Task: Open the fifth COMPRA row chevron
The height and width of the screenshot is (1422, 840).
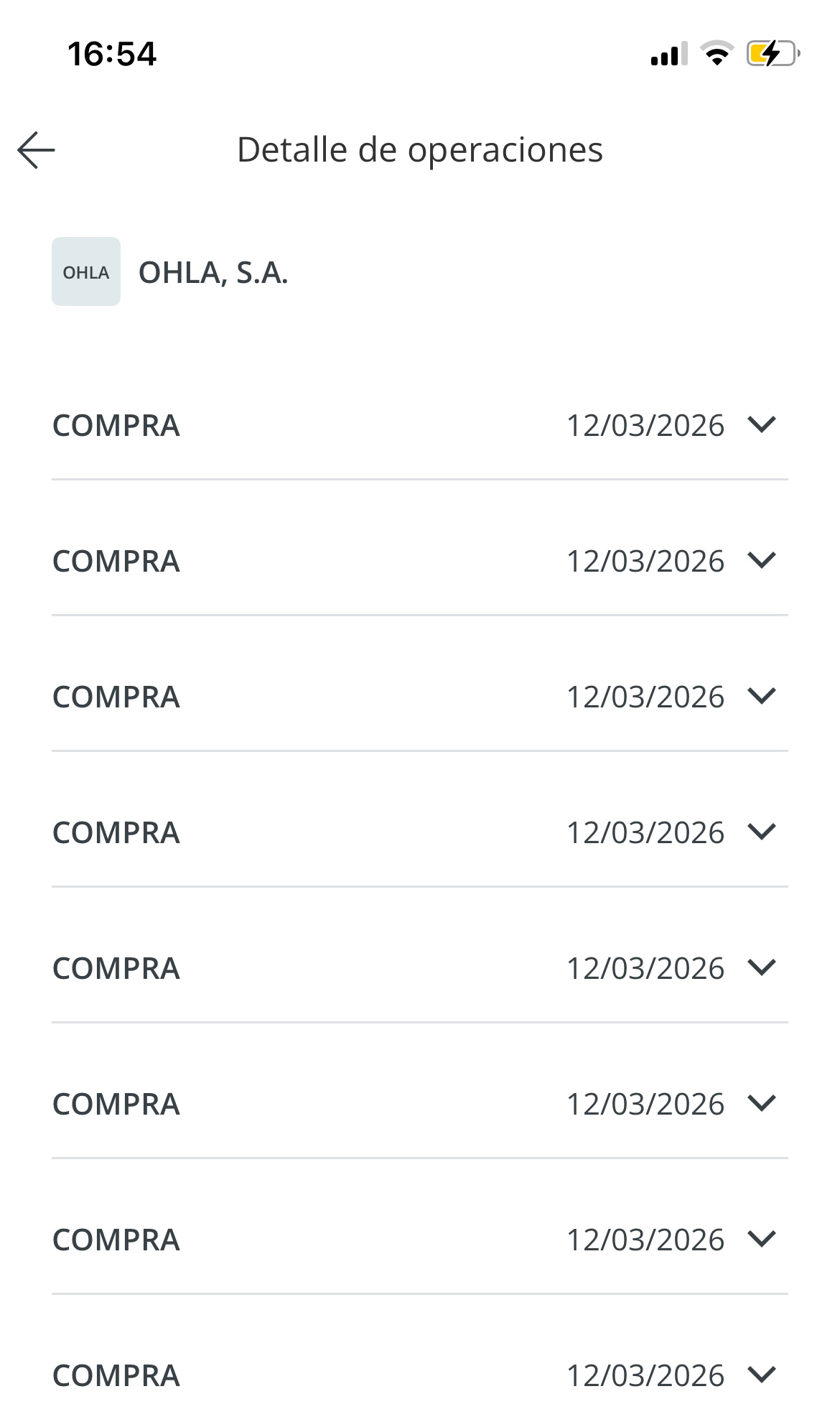Action: point(762,967)
